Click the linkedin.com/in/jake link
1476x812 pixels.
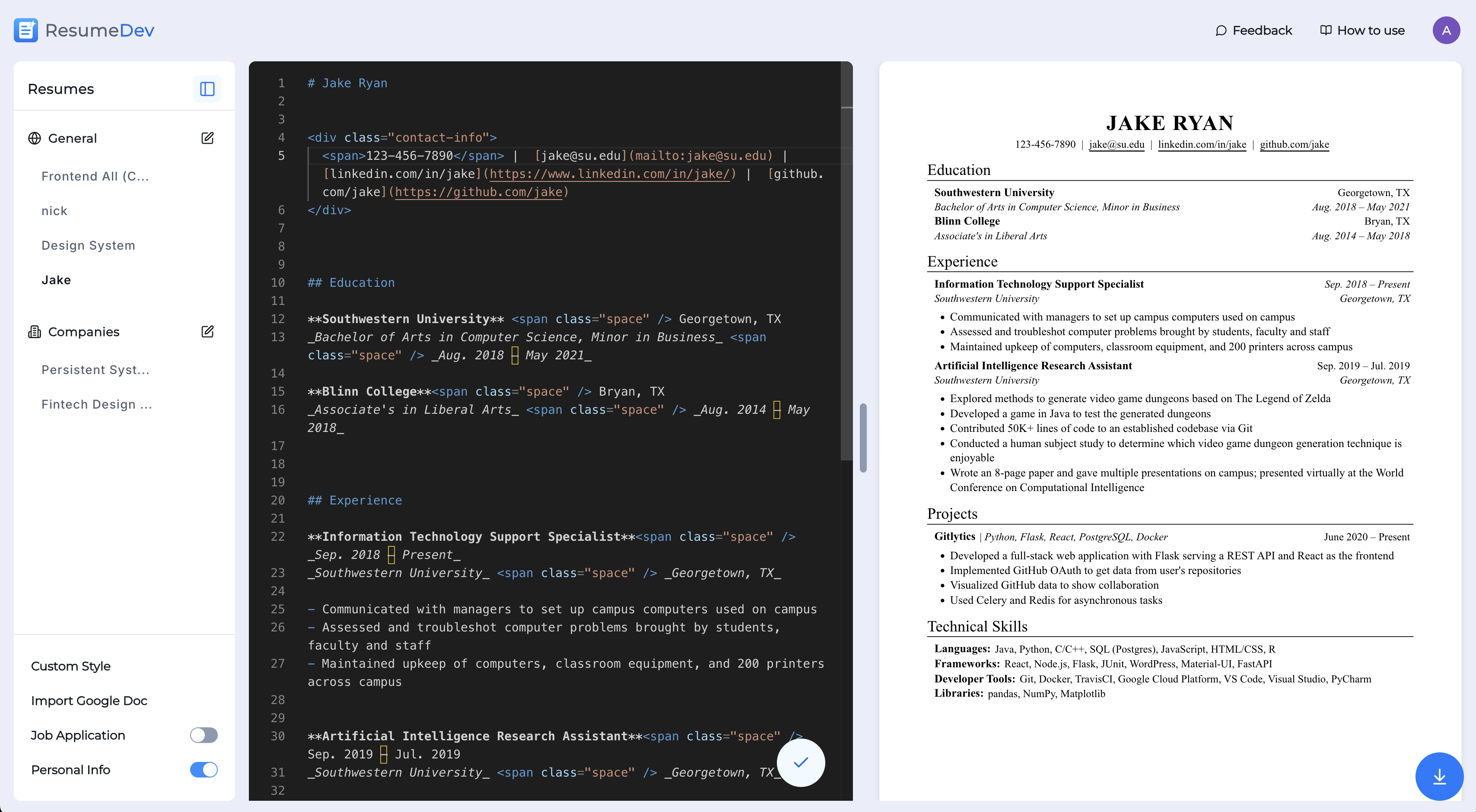pos(1202,144)
